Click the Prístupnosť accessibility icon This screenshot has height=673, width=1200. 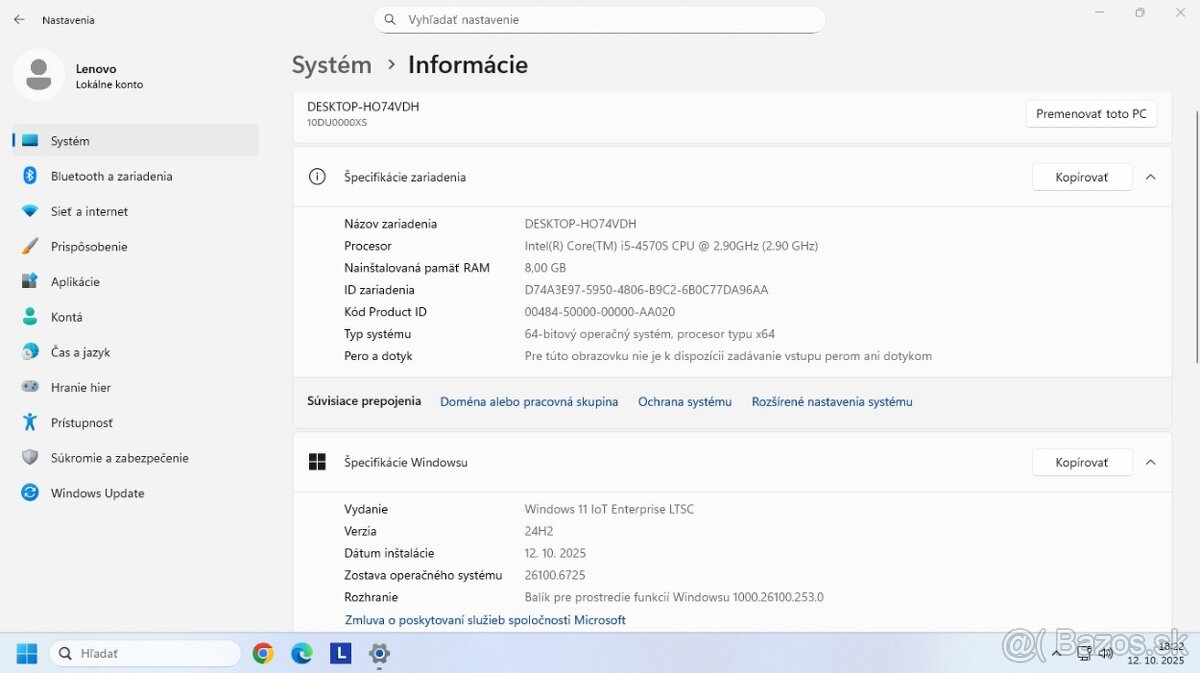[29, 422]
